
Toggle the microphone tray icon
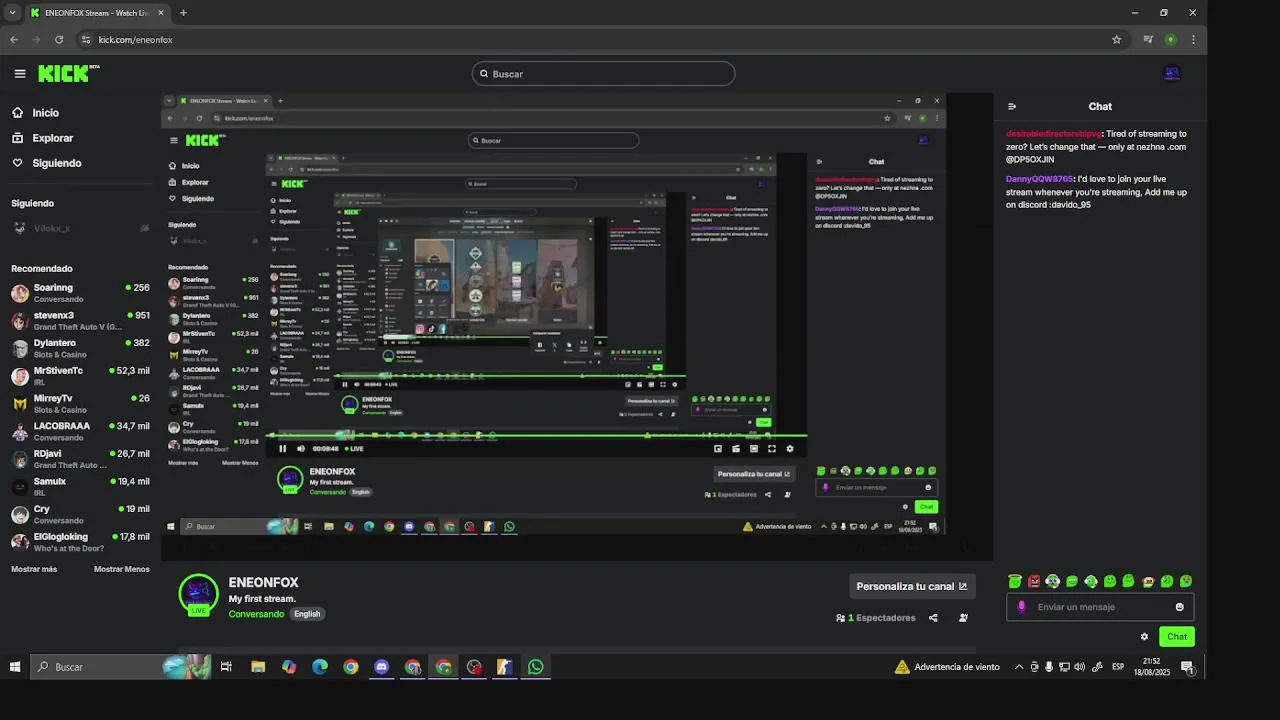click(1049, 667)
